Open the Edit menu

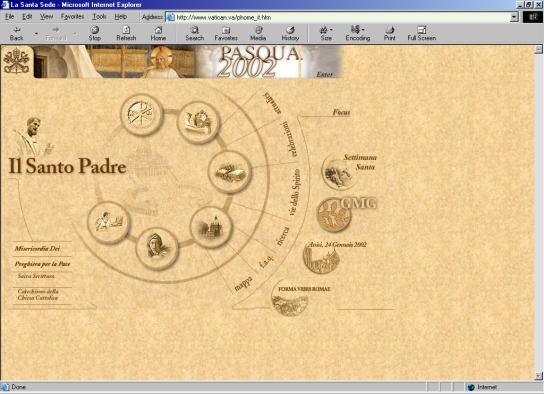(x=27, y=16)
